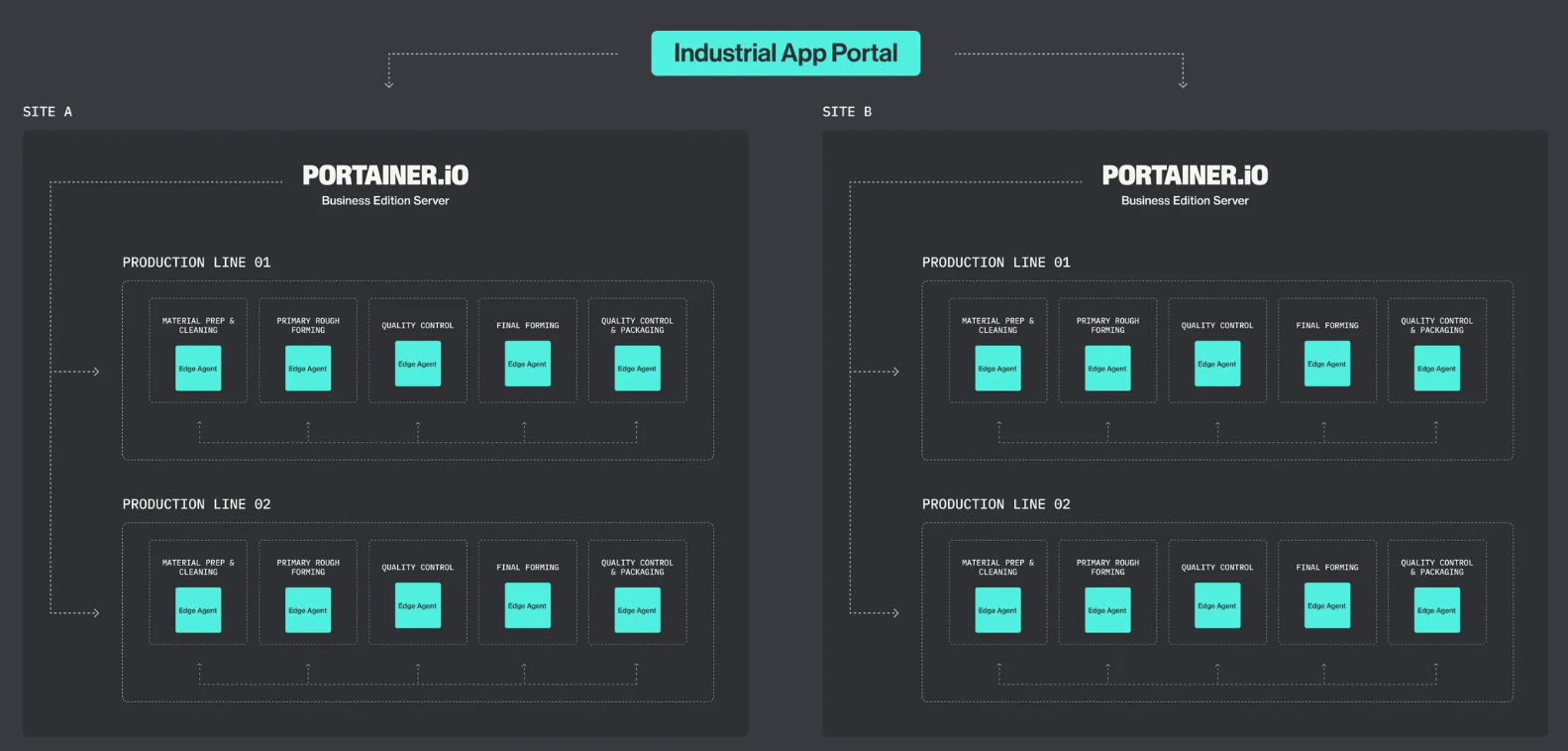Click 'PRIMARY ROUGH FORMING' label, Site A Line 02
This screenshot has width=1568, height=751.
[x=308, y=568]
